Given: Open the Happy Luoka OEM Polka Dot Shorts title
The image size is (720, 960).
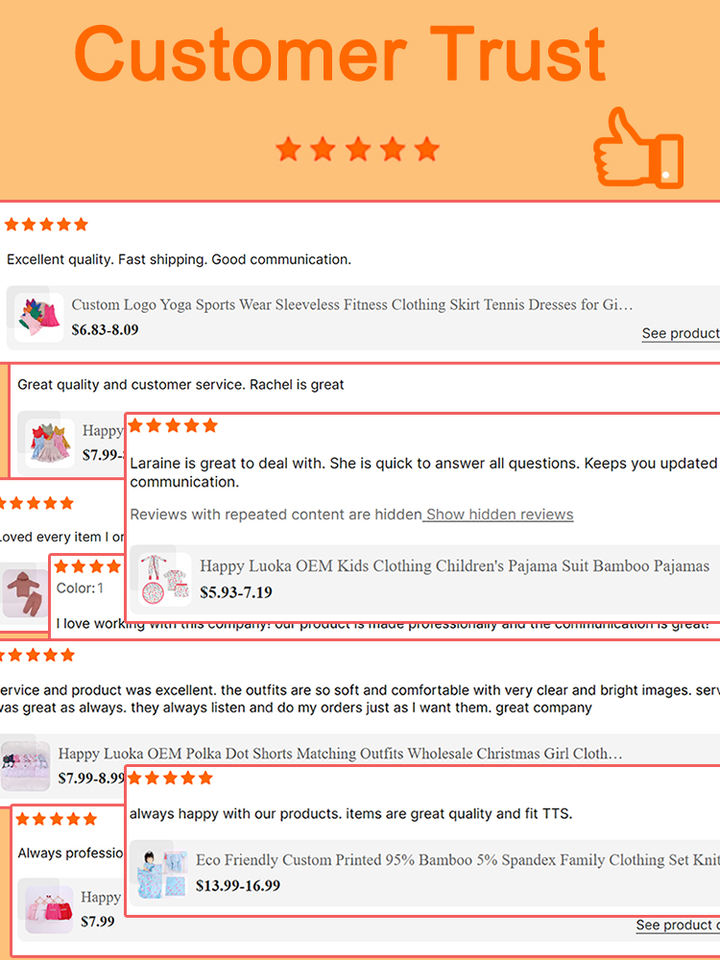Looking at the screenshot, I should click(x=340, y=753).
